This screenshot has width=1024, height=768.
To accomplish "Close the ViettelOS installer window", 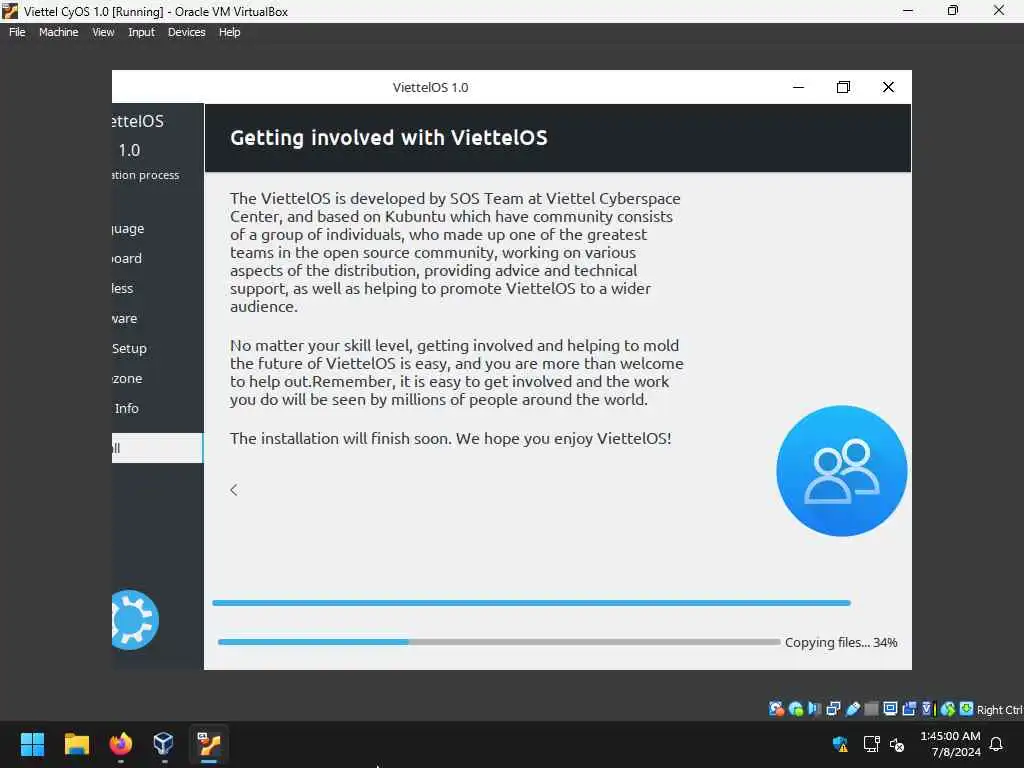I will tap(888, 87).
